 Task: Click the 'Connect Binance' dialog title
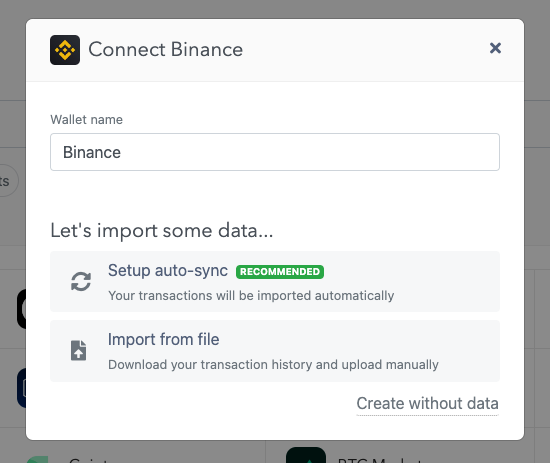click(x=165, y=49)
